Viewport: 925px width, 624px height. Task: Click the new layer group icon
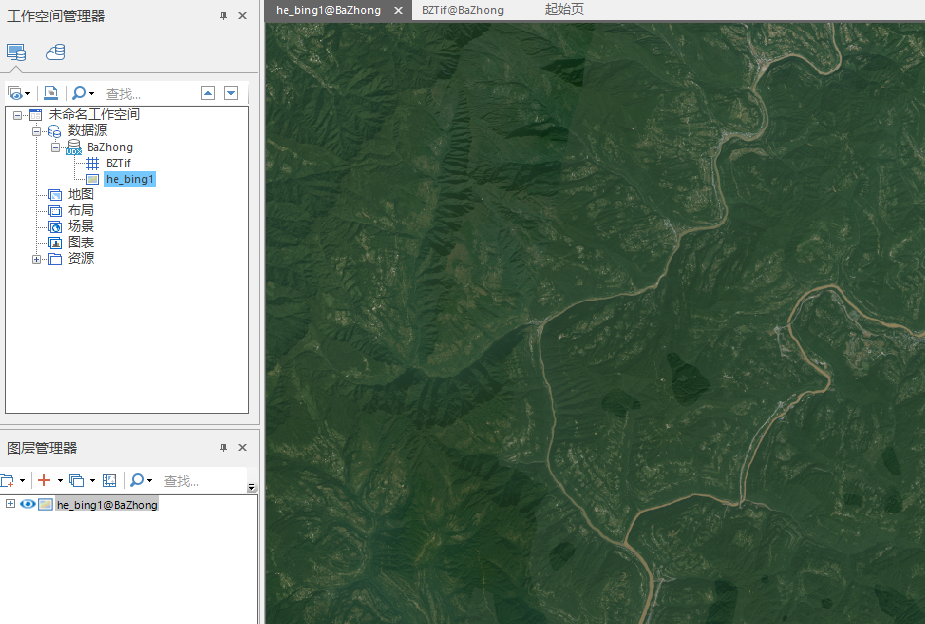click(x=7, y=481)
